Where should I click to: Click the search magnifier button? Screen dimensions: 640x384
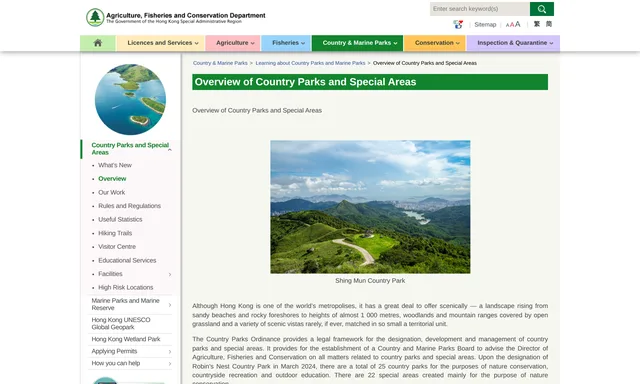(x=542, y=9)
